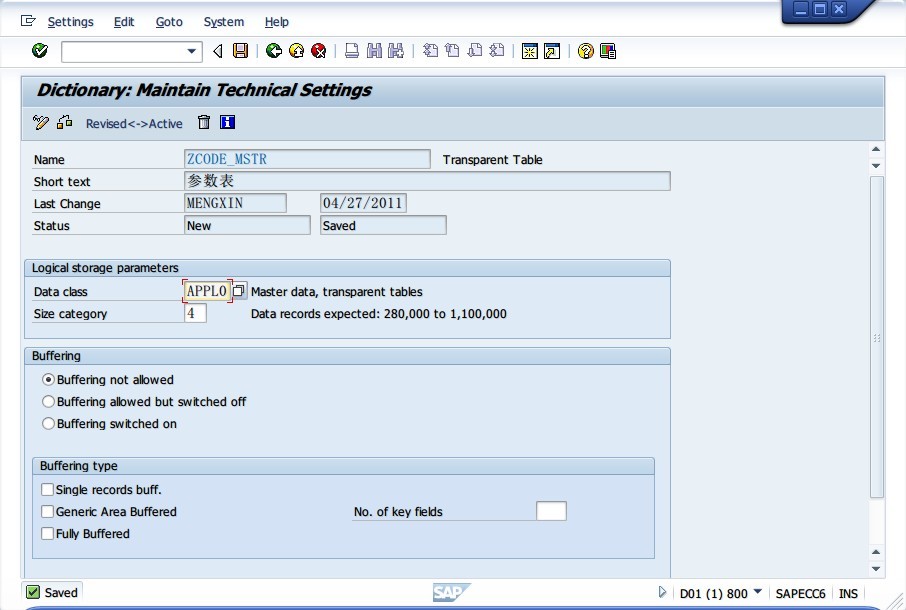
Task: Click the bottom scrollbar page-down arrow
Action: 876,569
